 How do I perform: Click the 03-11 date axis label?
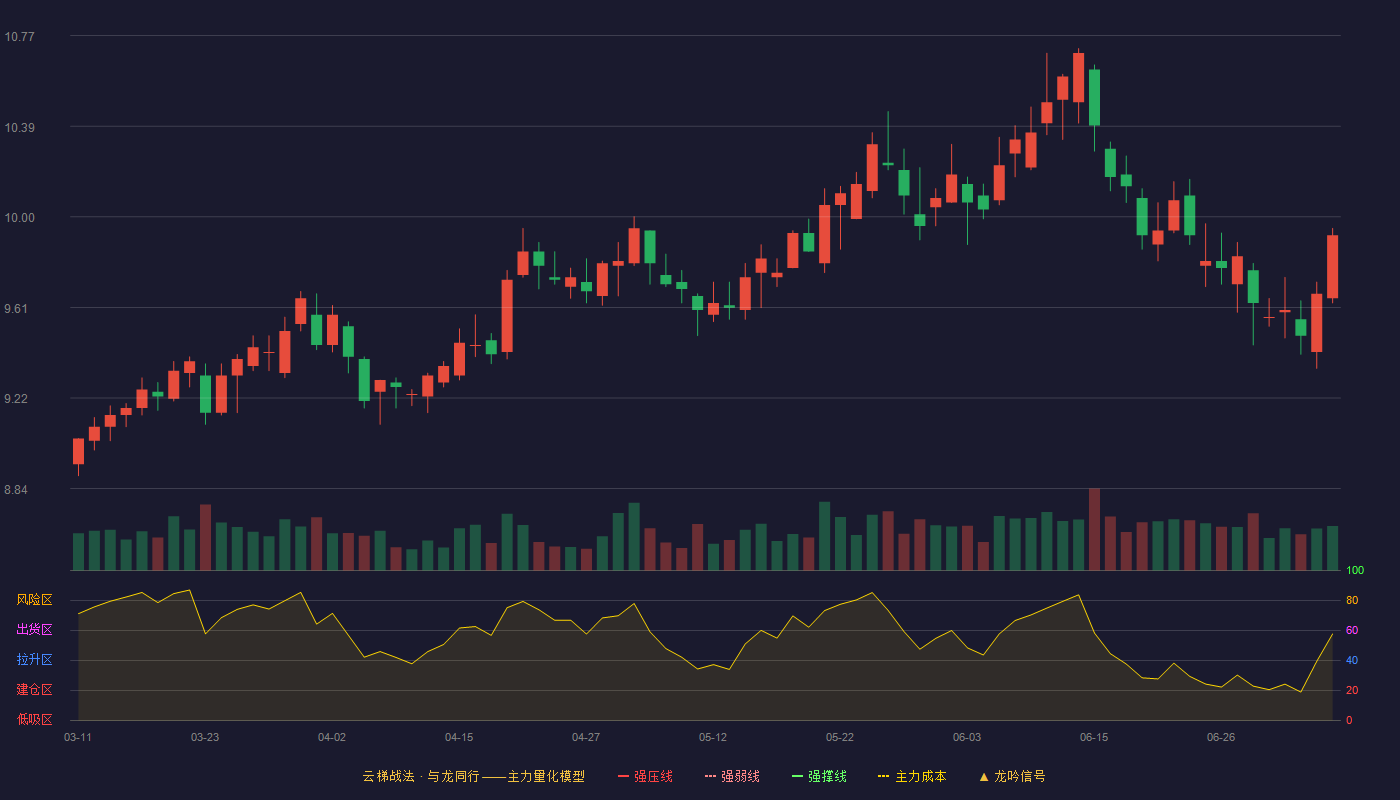click(x=78, y=737)
